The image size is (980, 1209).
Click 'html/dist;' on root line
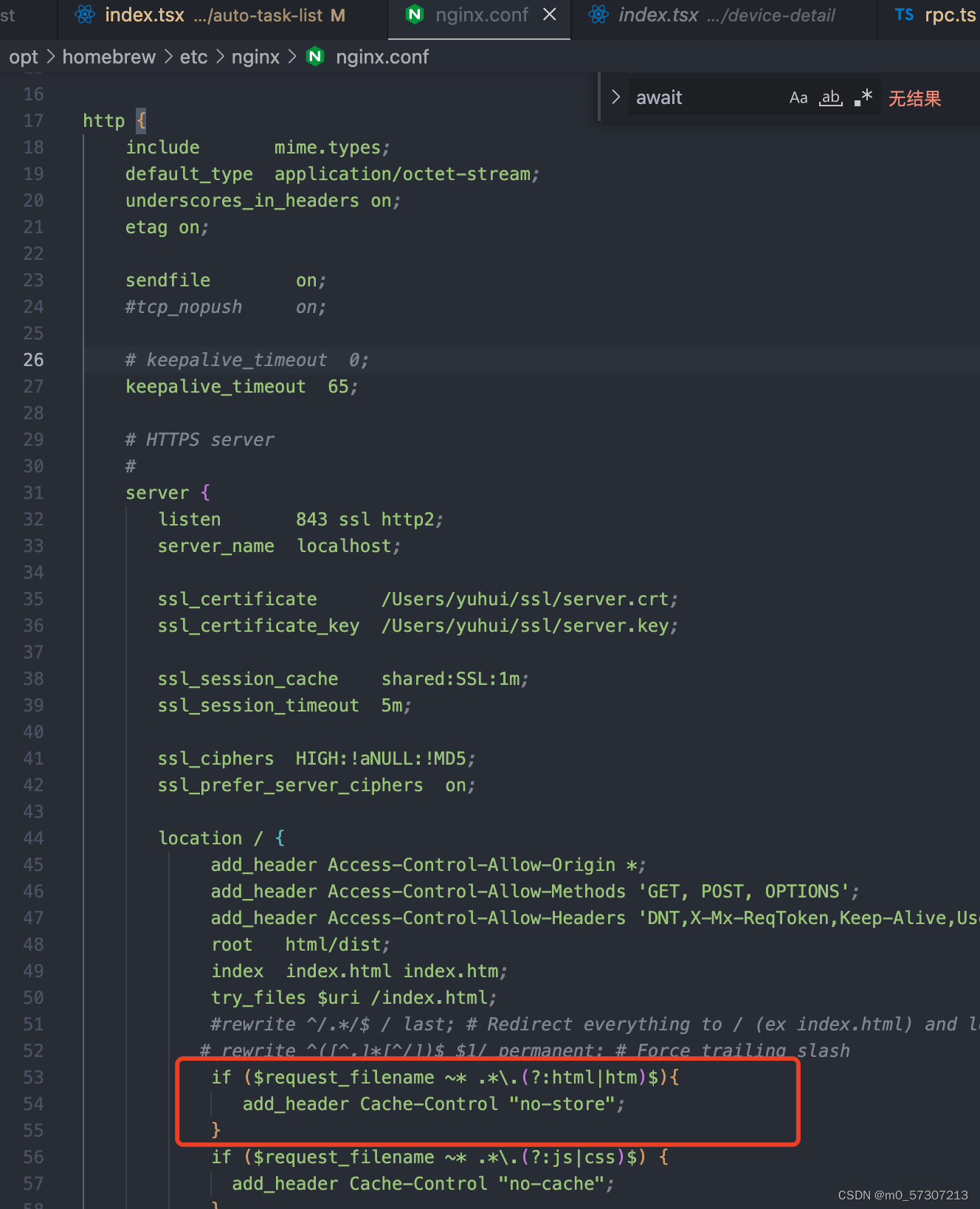coord(337,945)
